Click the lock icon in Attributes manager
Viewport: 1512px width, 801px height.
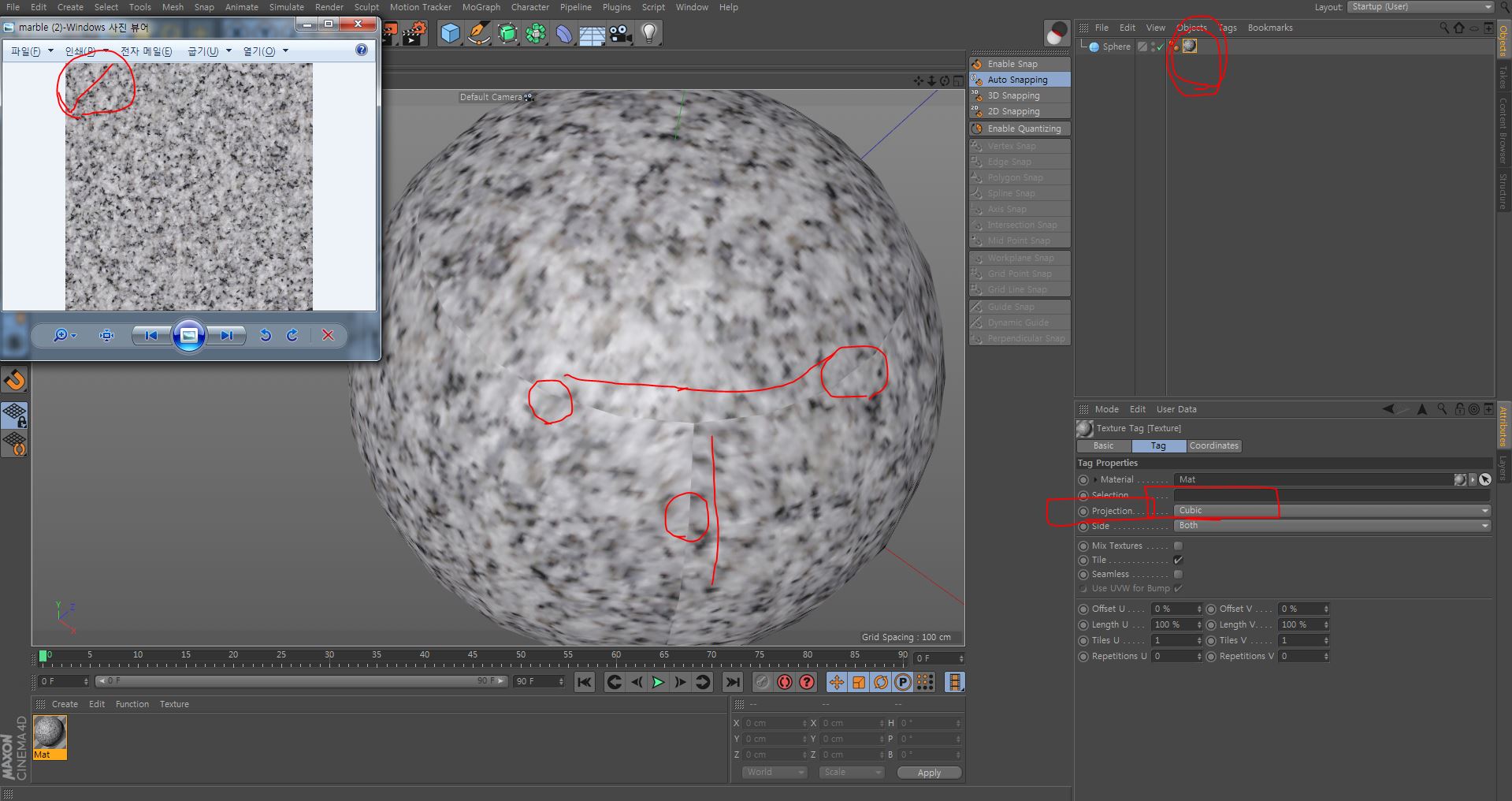[1459, 408]
